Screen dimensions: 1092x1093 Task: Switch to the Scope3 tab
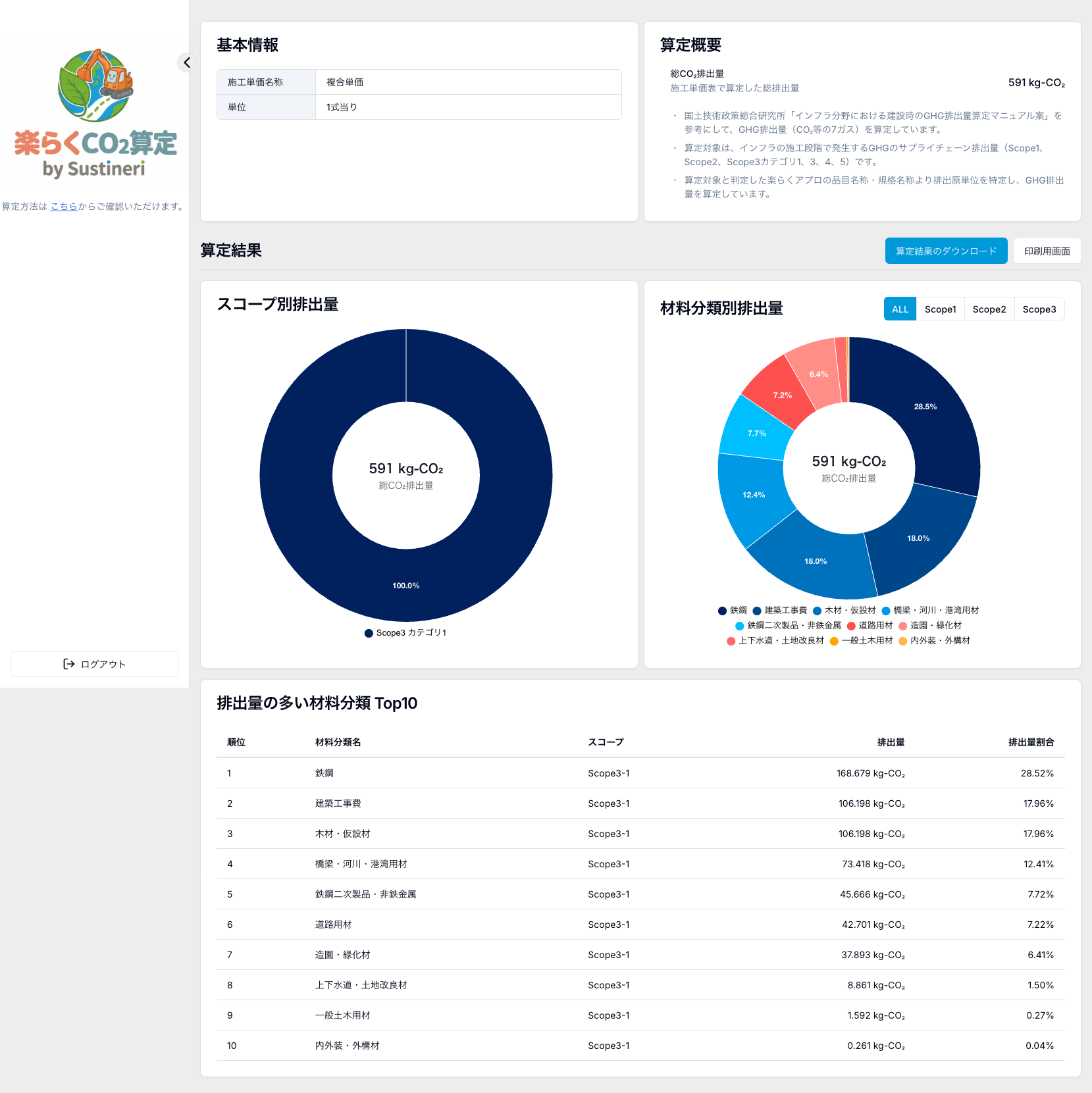(x=1039, y=309)
